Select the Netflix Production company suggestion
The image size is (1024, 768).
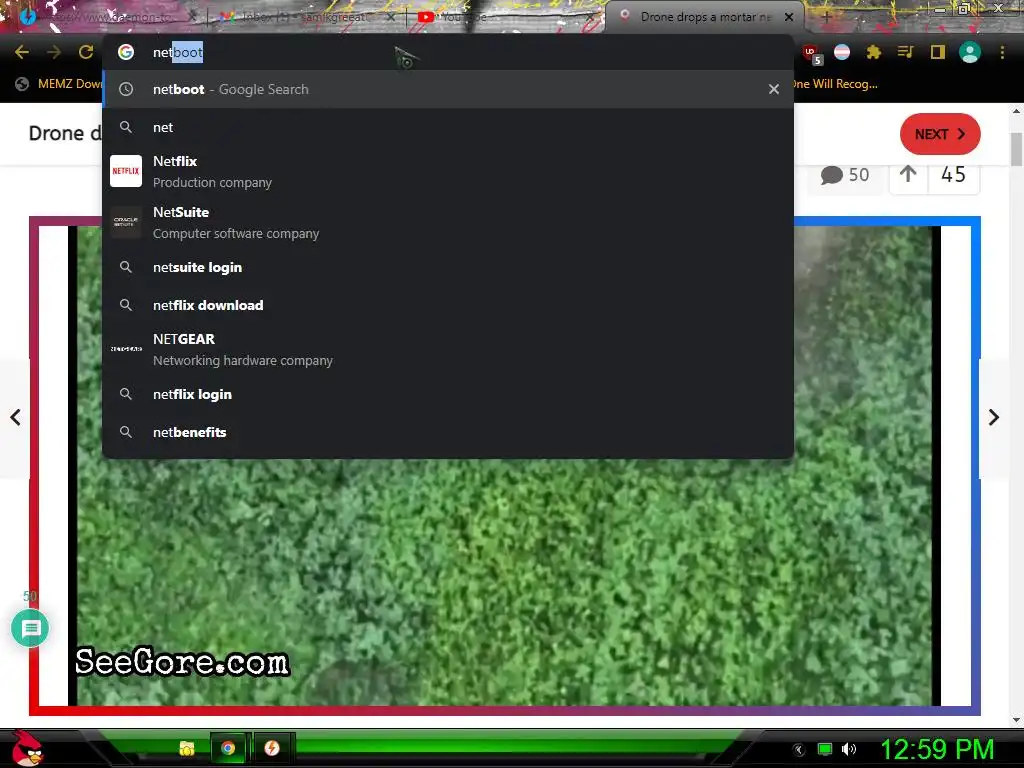tap(448, 171)
